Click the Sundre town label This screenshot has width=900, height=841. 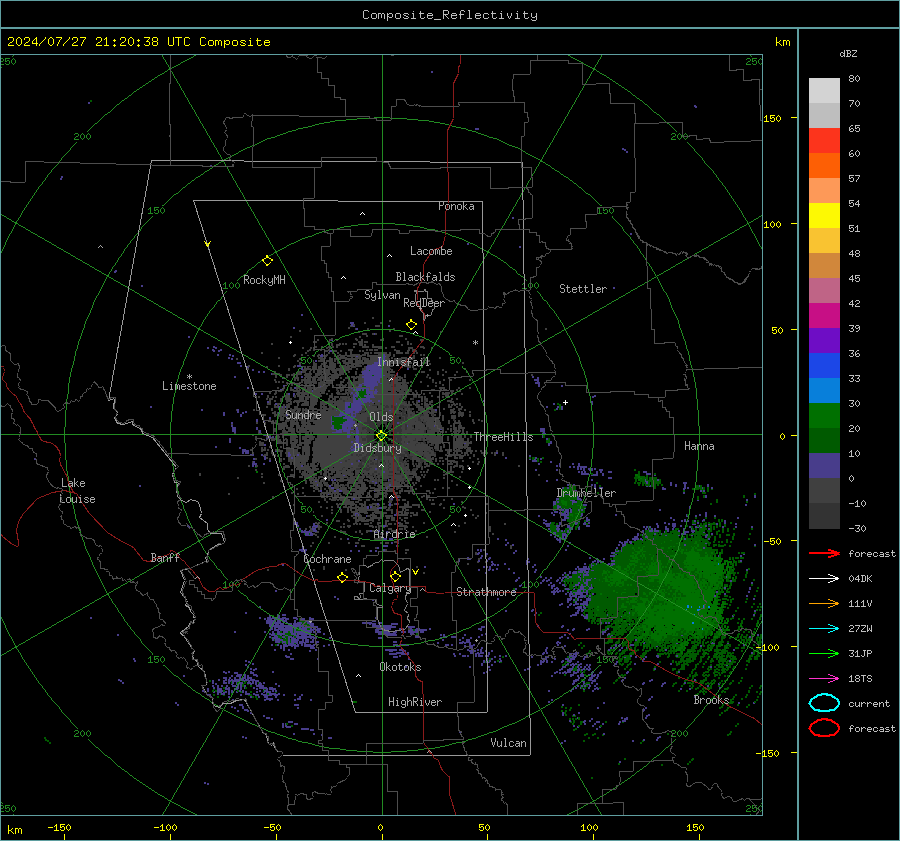(x=303, y=415)
